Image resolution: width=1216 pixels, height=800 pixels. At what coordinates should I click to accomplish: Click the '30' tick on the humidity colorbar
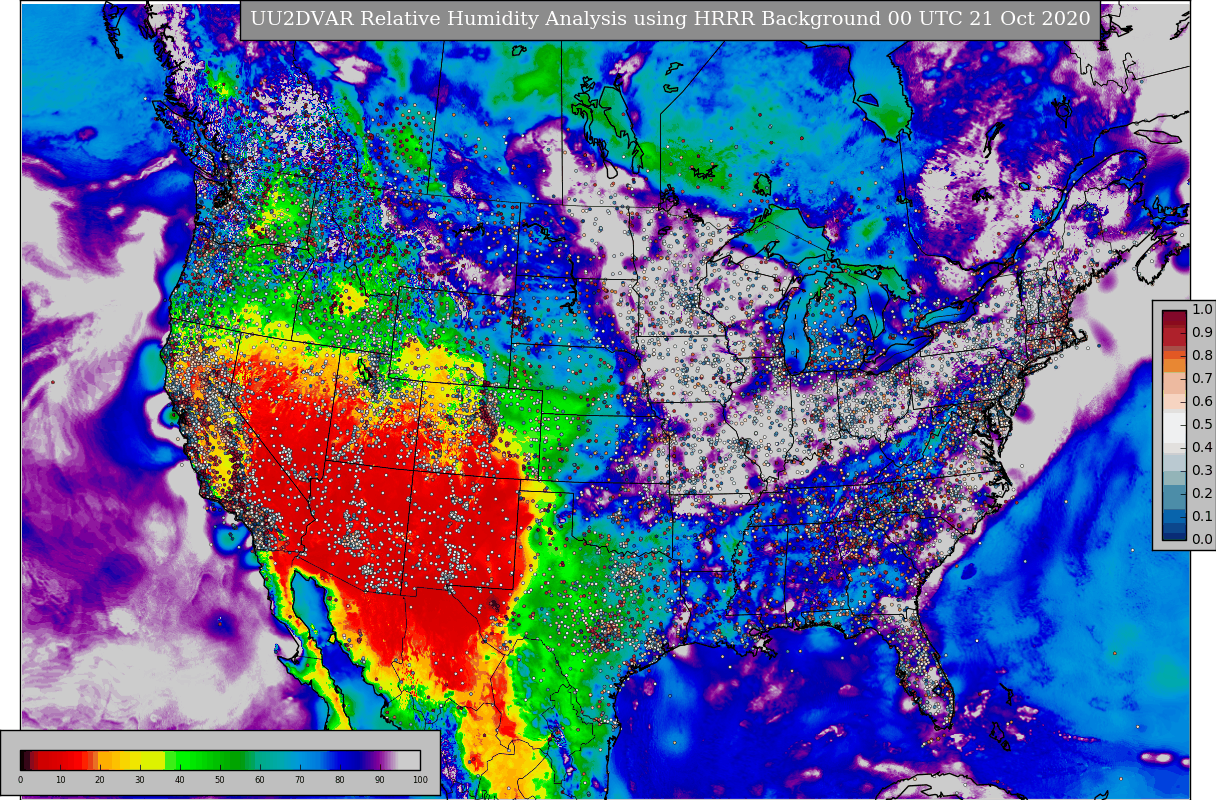tap(140, 779)
